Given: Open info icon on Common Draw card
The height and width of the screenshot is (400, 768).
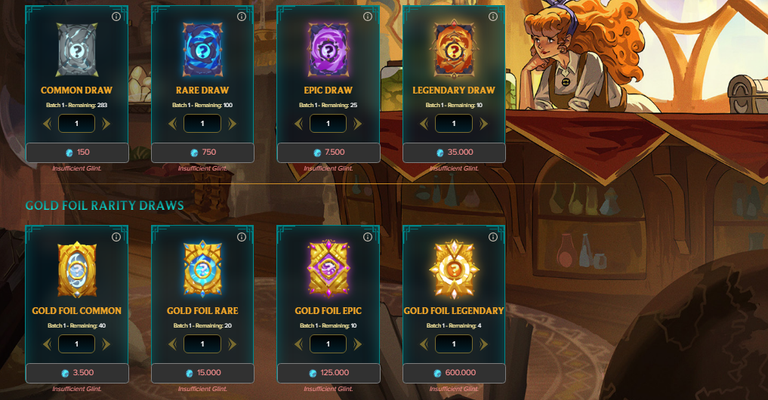Looking at the screenshot, I should (116, 17).
